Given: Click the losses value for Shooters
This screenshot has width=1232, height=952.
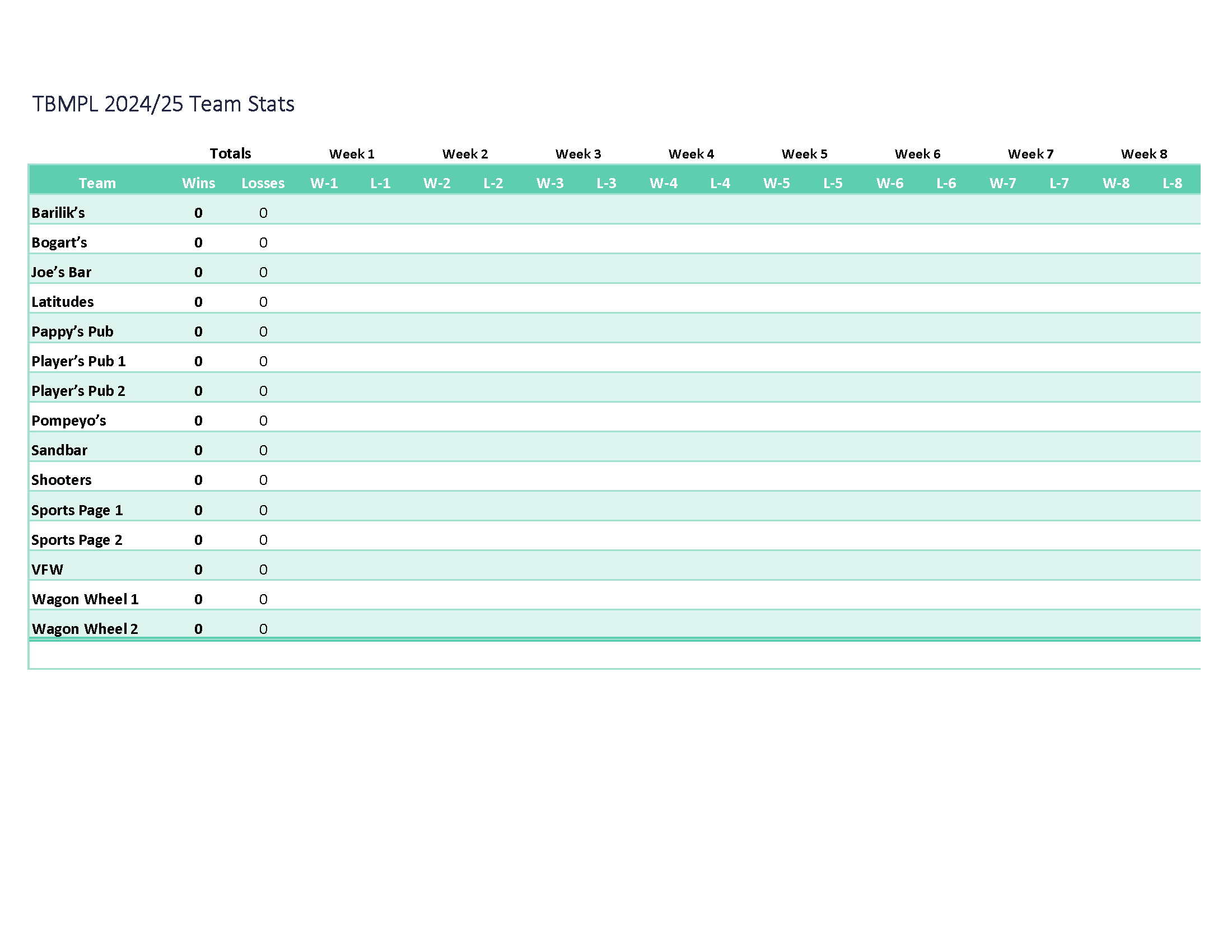Looking at the screenshot, I should click(263, 480).
